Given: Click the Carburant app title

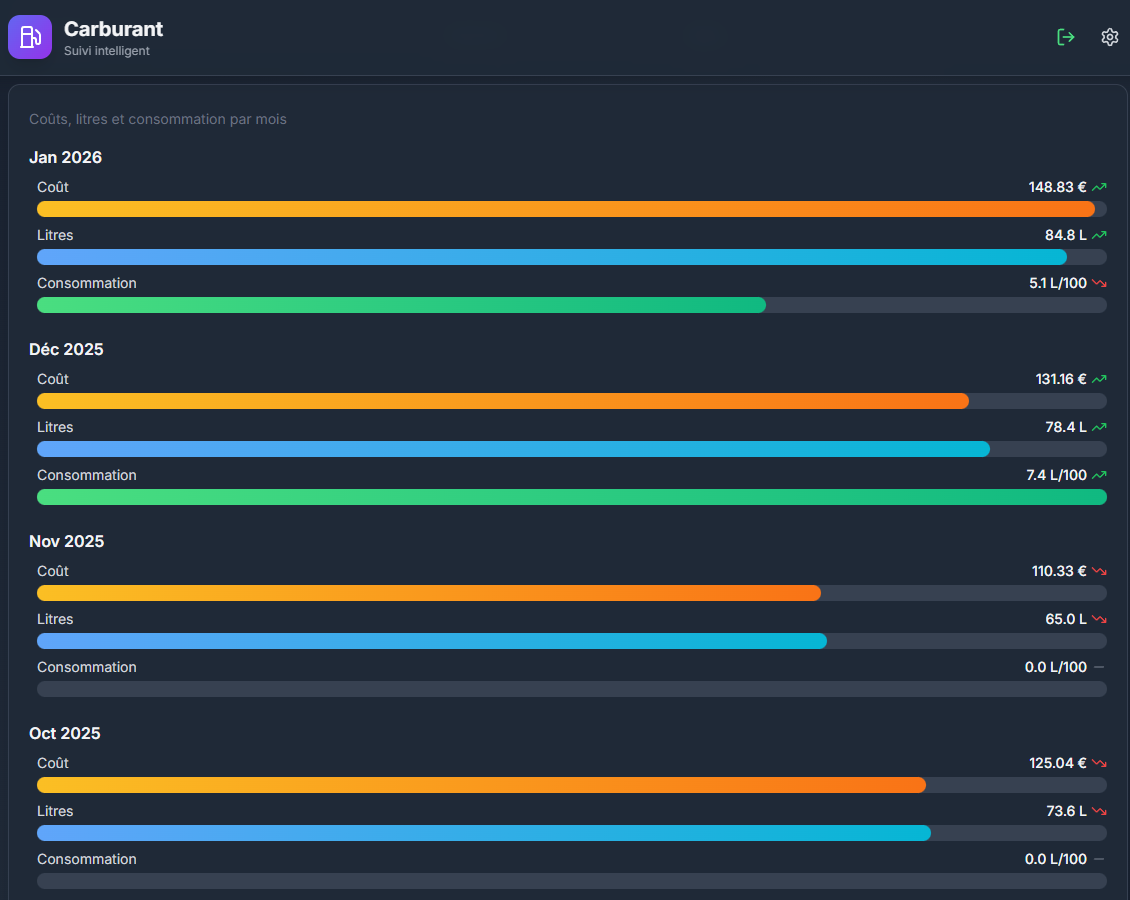Looking at the screenshot, I should pos(113,29).
